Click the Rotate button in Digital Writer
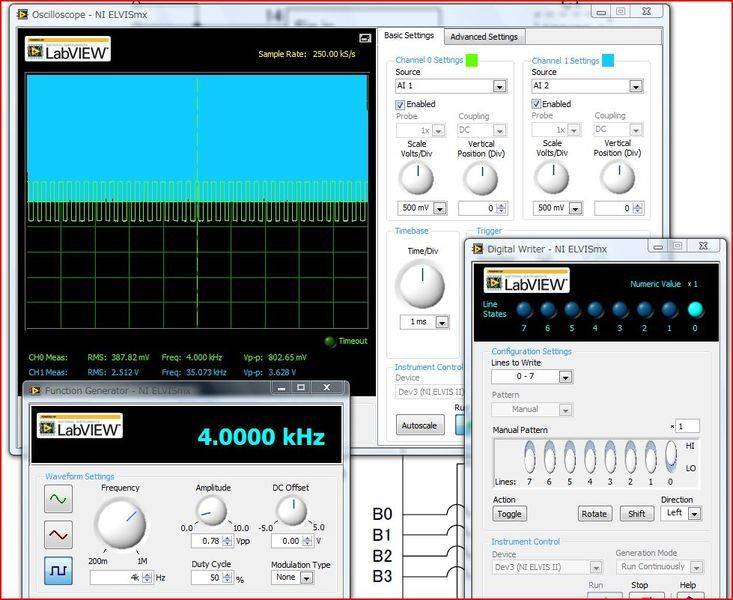 pos(595,514)
